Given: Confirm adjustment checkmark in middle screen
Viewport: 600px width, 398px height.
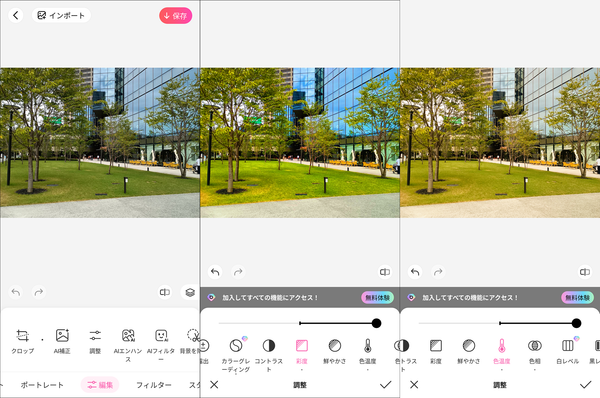Looking at the screenshot, I should (x=385, y=385).
